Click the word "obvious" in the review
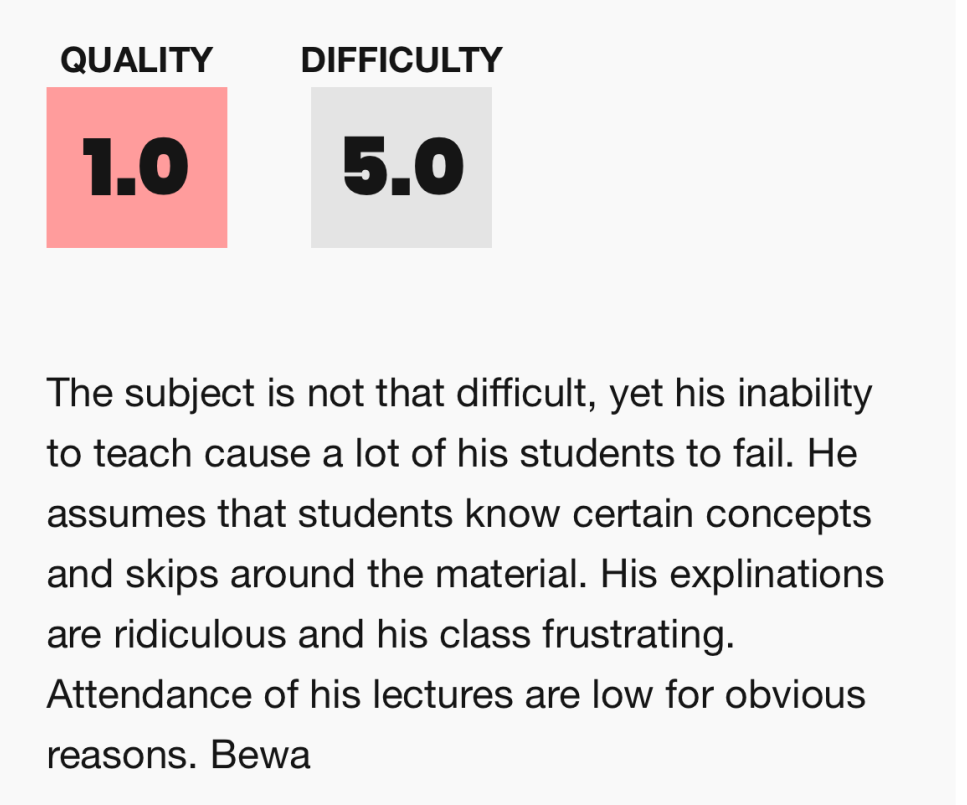The height and width of the screenshot is (805, 967). pyautogui.click(x=795, y=695)
